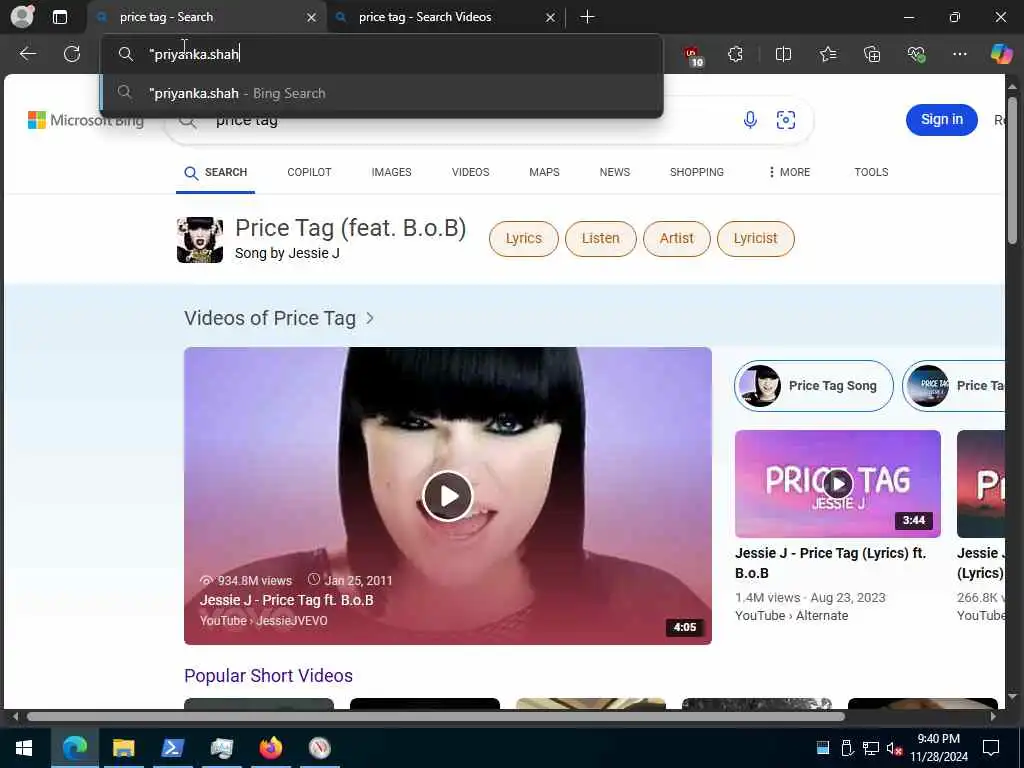This screenshot has height=768, width=1024.
Task: Open PowerShell from the taskbar
Action: (172, 748)
